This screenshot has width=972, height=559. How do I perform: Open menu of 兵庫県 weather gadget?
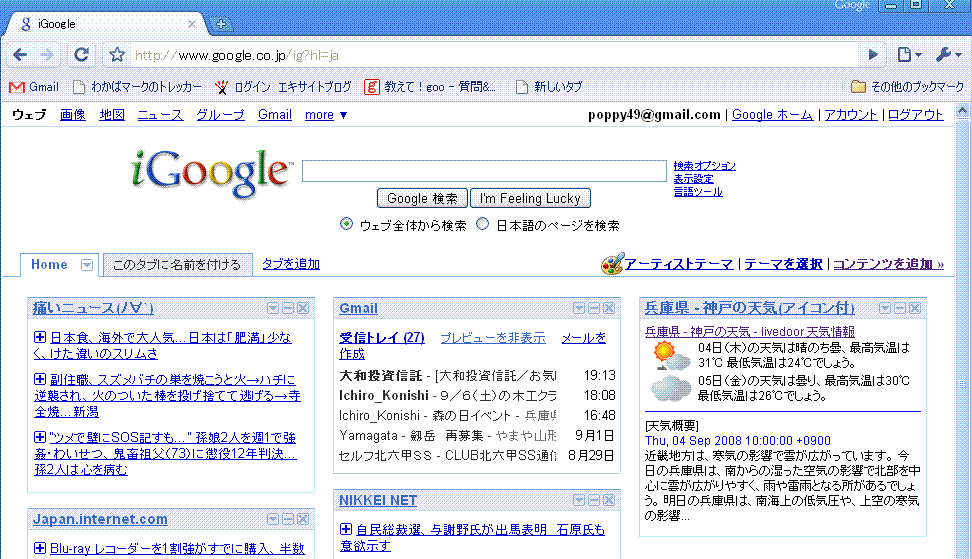[x=885, y=308]
